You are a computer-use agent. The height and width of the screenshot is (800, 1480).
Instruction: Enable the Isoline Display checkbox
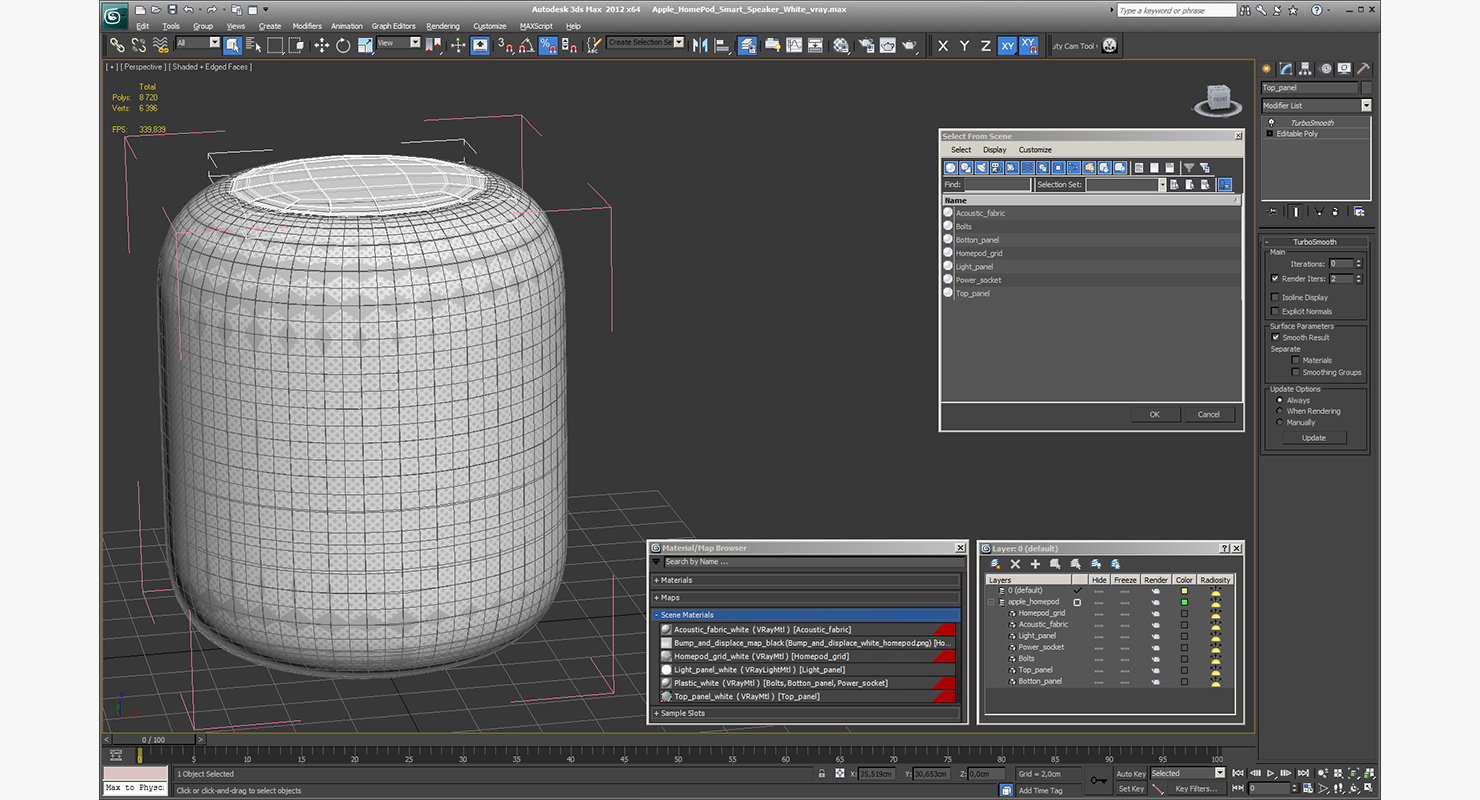point(1274,297)
